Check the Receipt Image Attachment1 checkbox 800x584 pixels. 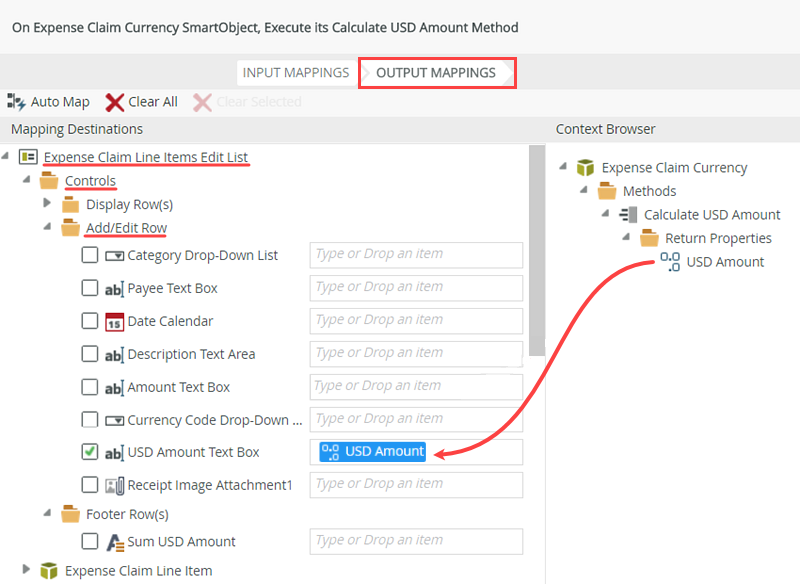pyautogui.click(x=90, y=484)
